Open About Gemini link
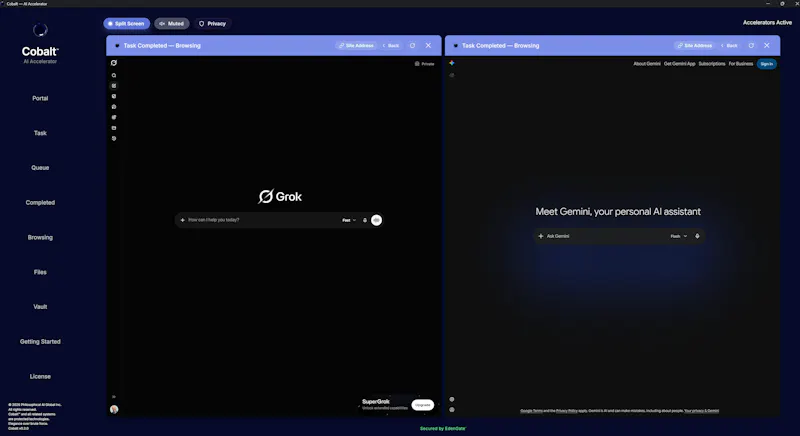800x436 pixels. tap(647, 64)
